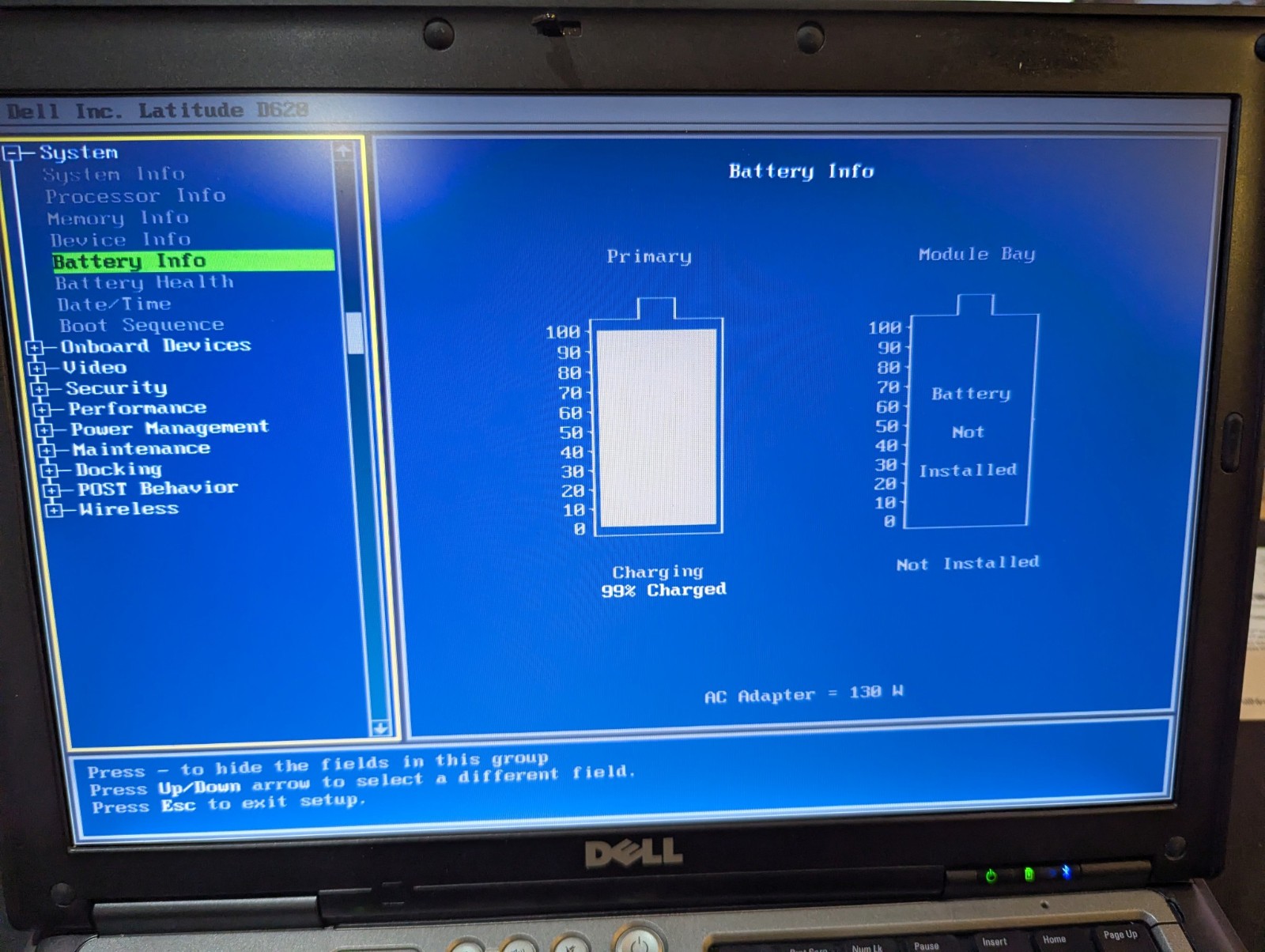Click the tree scrollbar down arrow

[x=380, y=728]
